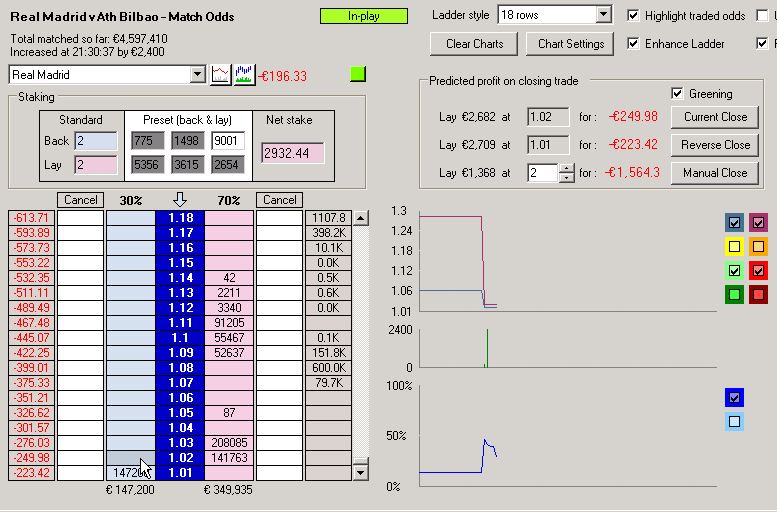This screenshot has width=777, height=512.
Task: Click the green status square indicator
Action: (x=359, y=74)
